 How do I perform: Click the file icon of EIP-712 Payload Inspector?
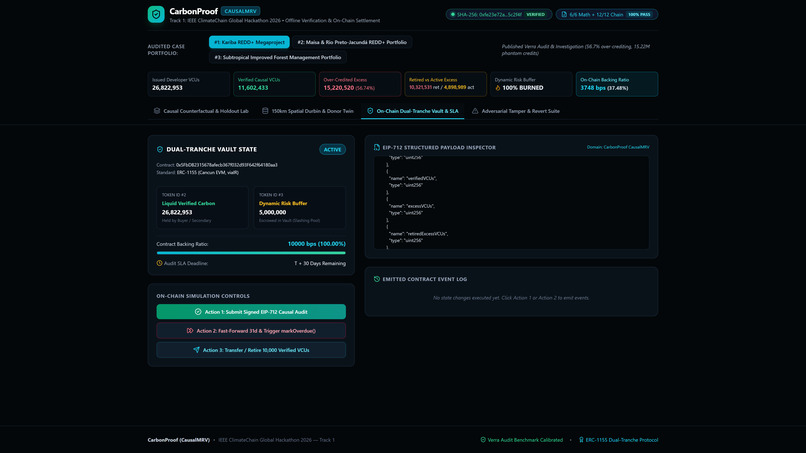click(377, 147)
